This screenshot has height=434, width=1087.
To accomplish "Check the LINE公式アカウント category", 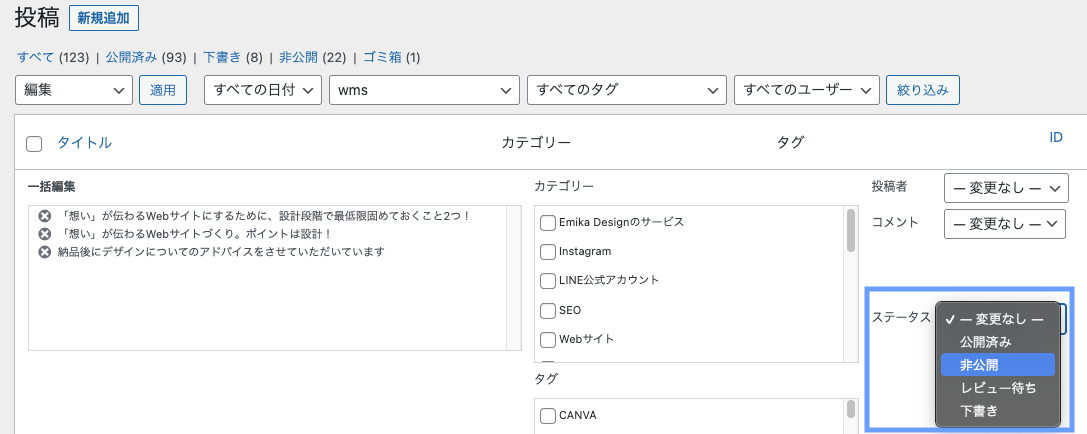I will pyautogui.click(x=548, y=280).
